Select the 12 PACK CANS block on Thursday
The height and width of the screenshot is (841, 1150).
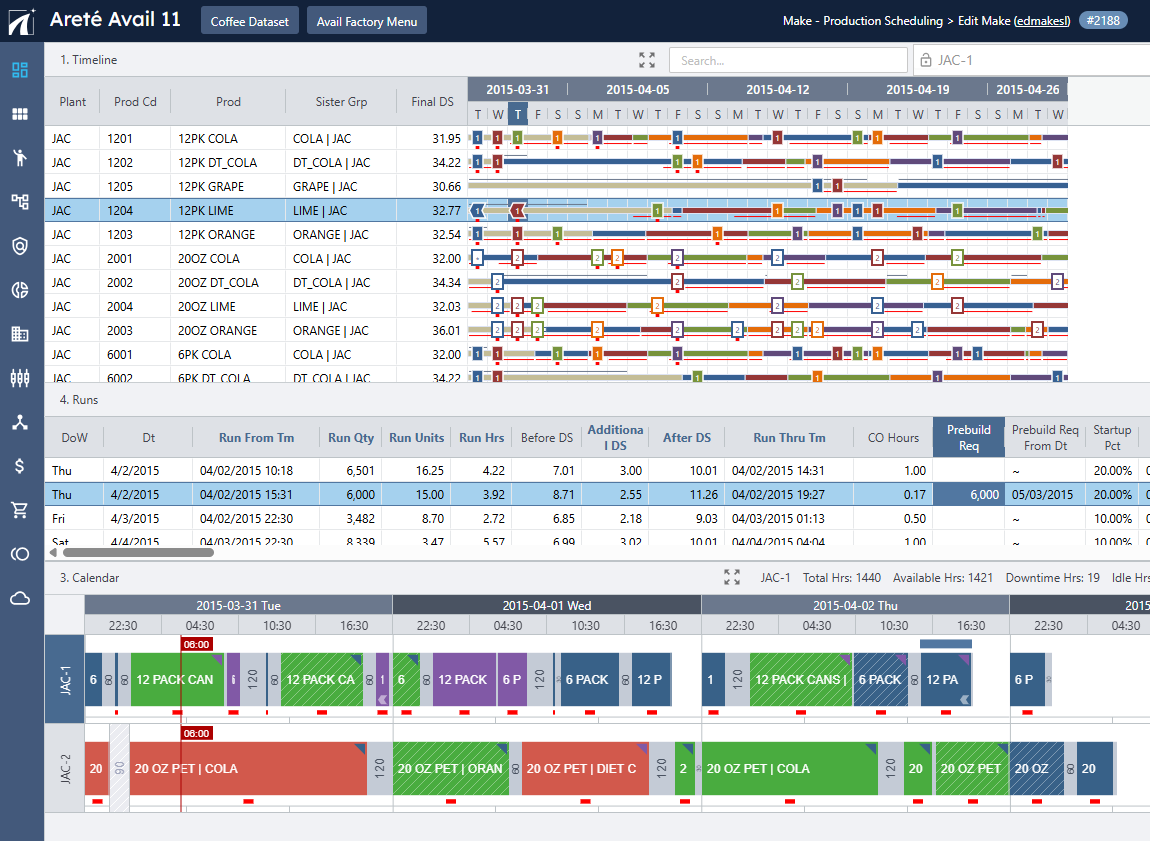pos(801,680)
